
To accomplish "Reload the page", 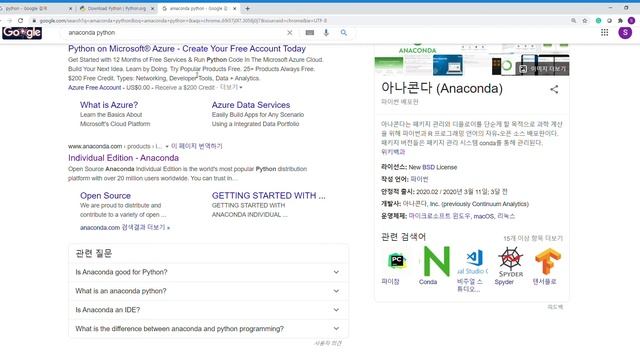I will tap(20, 20).
